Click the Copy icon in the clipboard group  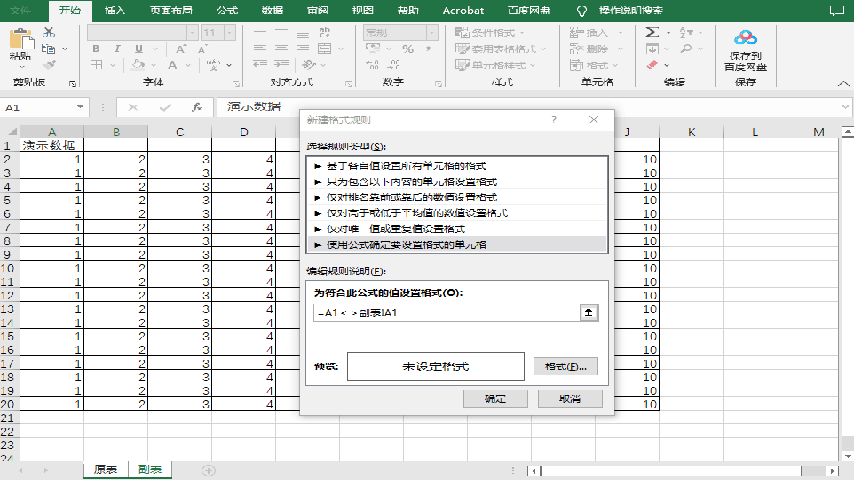(x=48, y=49)
